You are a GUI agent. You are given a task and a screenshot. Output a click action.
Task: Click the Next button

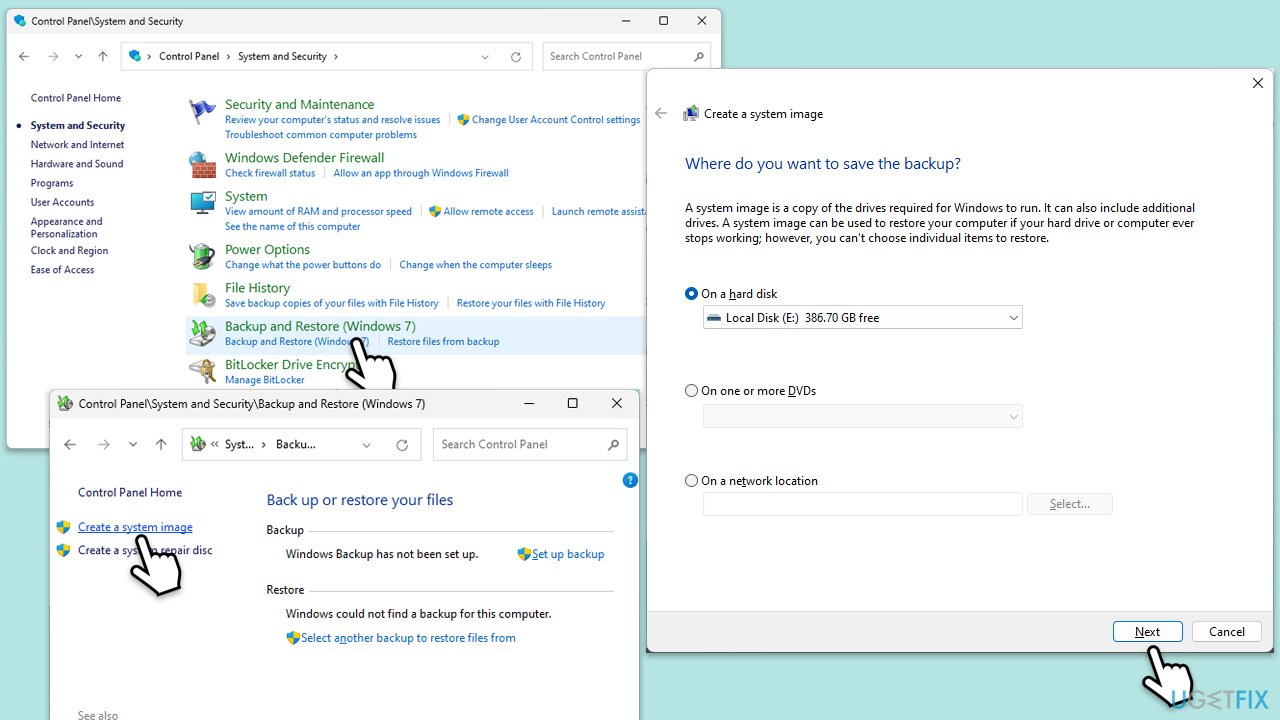pyautogui.click(x=1148, y=632)
